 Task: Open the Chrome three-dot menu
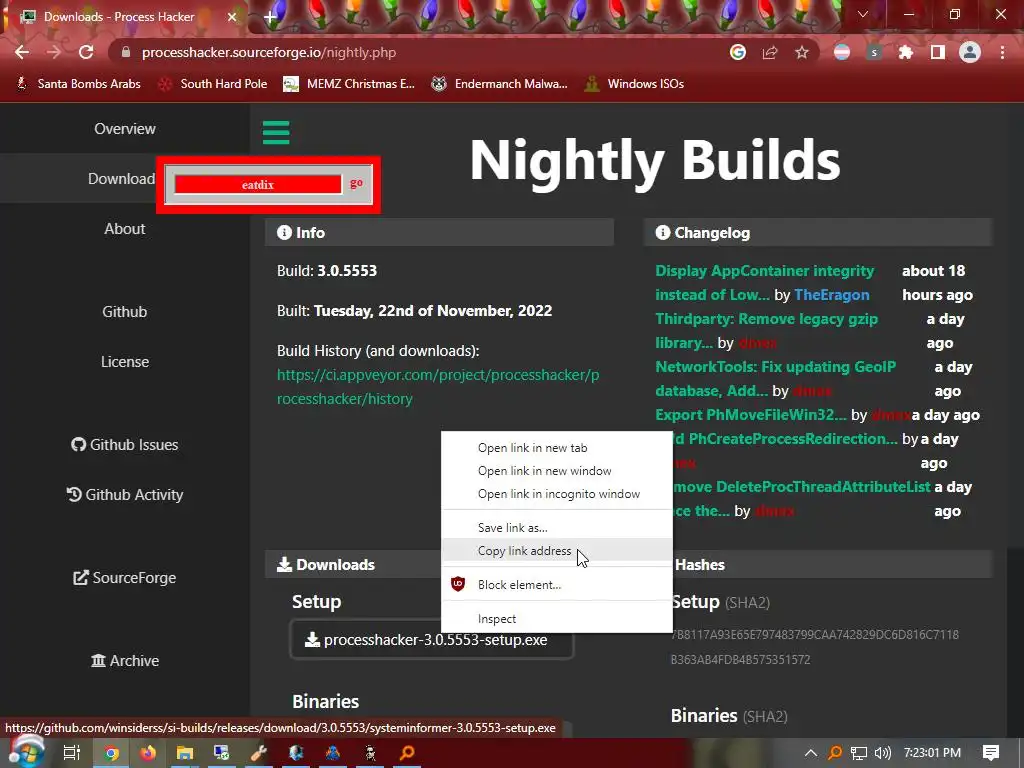(1002, 52)
